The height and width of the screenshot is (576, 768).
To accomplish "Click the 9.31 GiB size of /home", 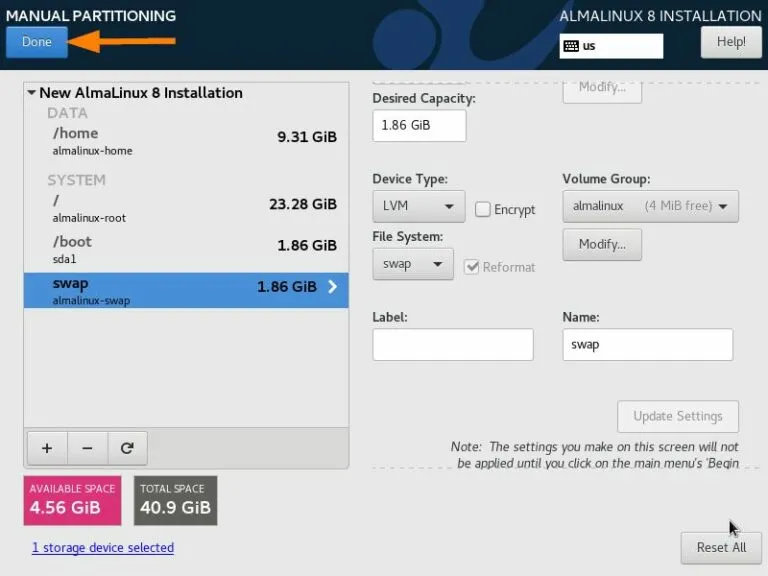I will pos(307,137).
